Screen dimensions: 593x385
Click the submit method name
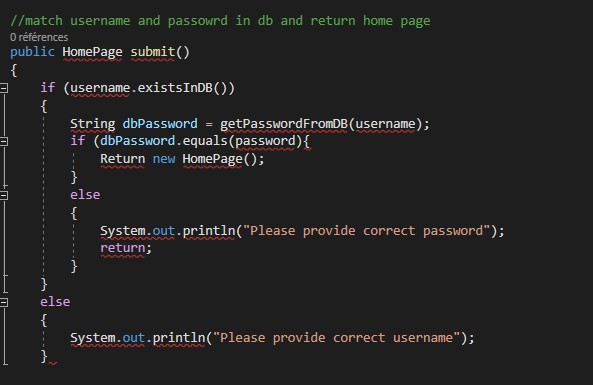pyautogui.click(x=152, y=52)
